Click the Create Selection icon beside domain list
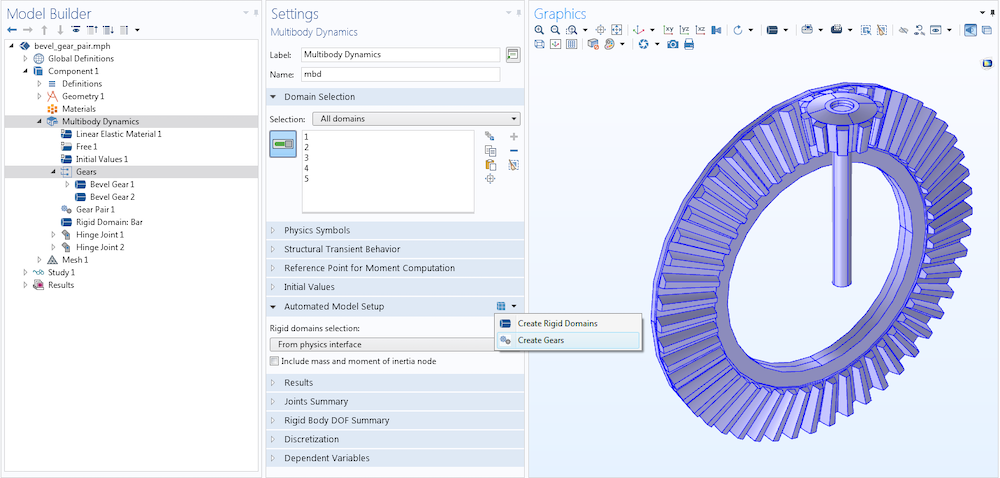 click(x=490, y=136)
